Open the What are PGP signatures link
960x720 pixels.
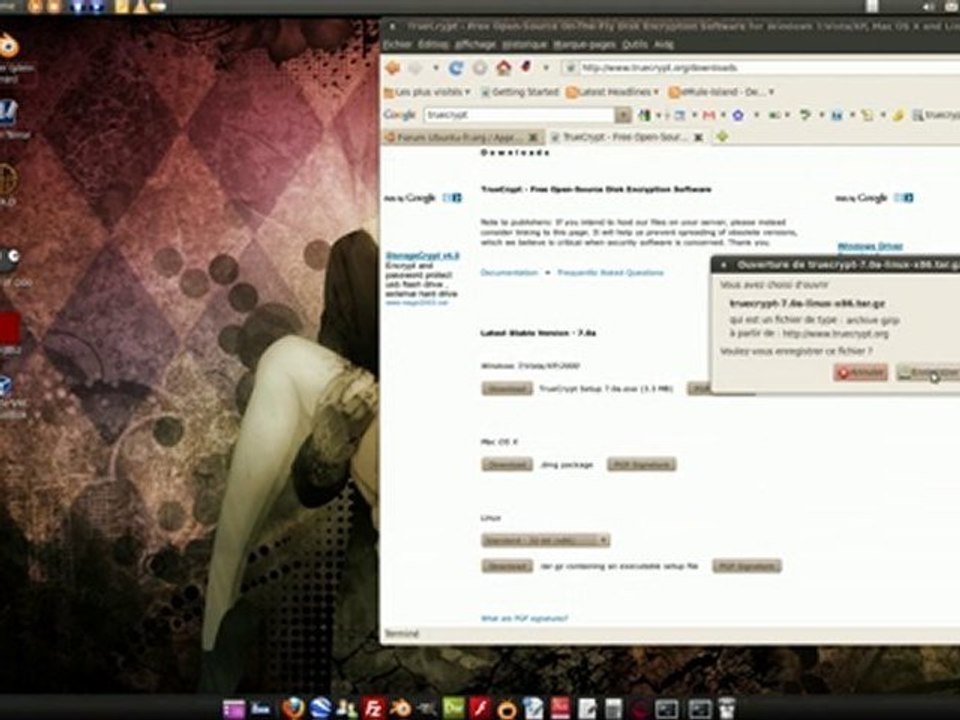point(525,618)
